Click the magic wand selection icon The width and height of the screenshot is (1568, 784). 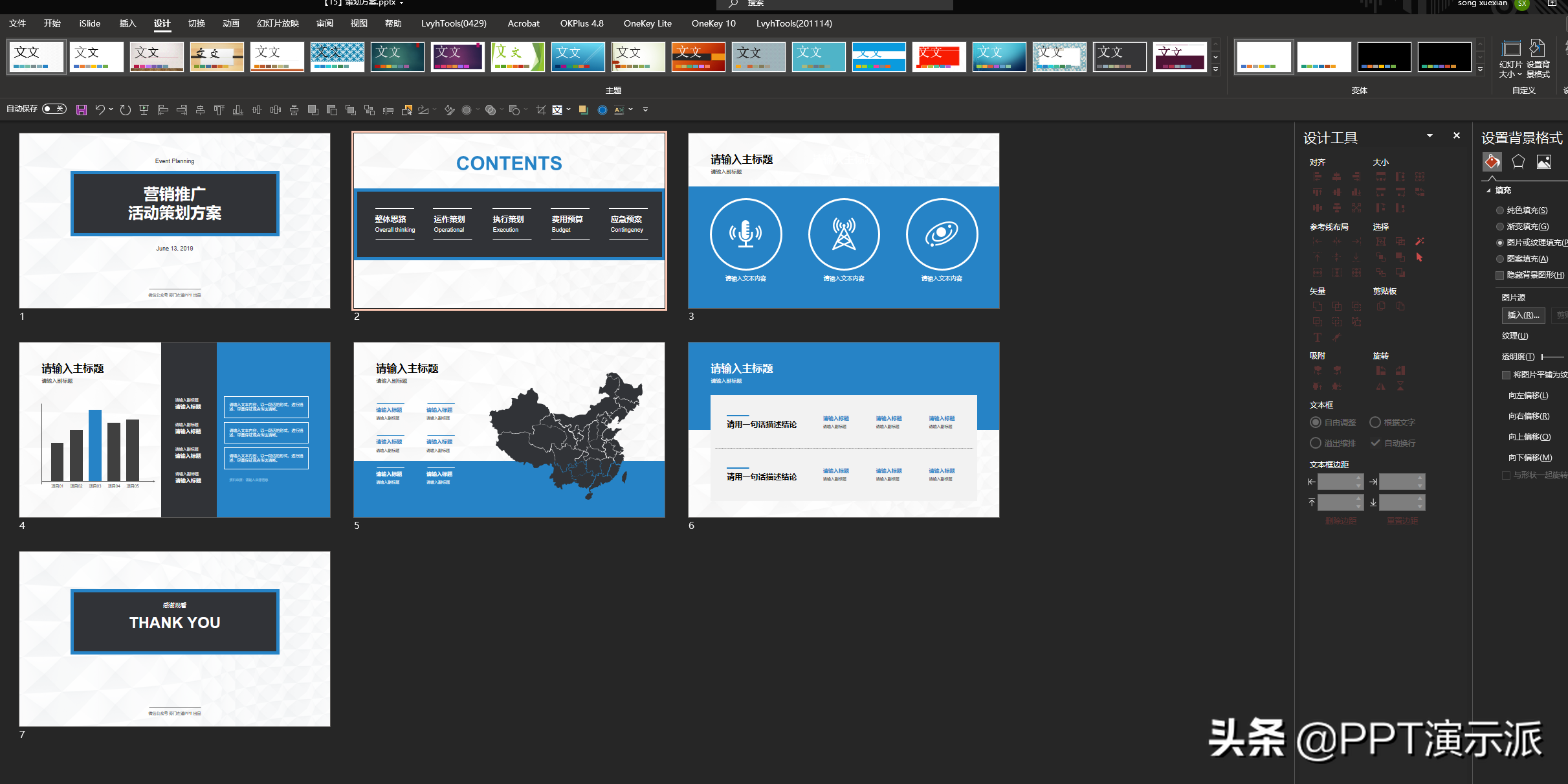1420,241
